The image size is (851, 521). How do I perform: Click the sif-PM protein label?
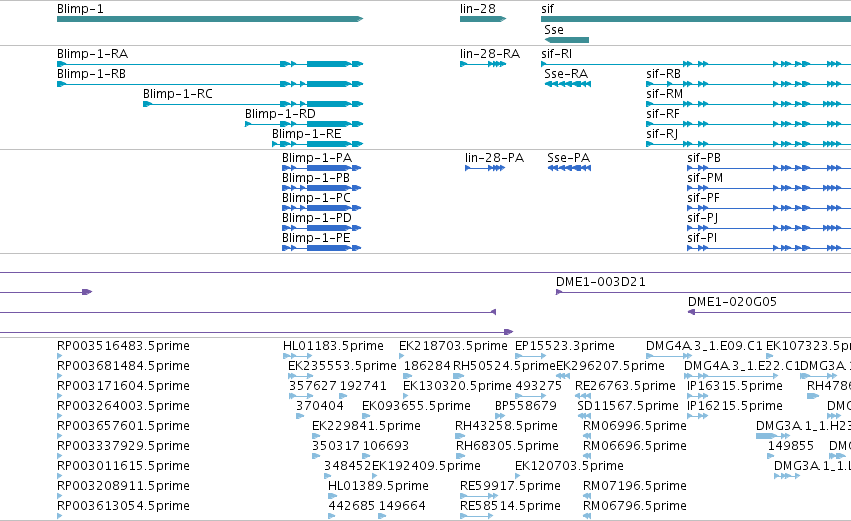tap(705, 178)
